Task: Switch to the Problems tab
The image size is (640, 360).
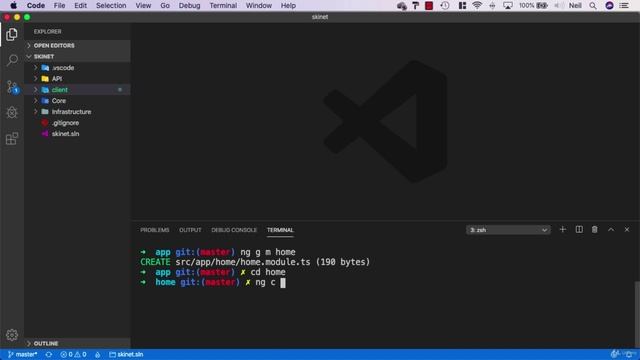Action: [x=155, y=230]
